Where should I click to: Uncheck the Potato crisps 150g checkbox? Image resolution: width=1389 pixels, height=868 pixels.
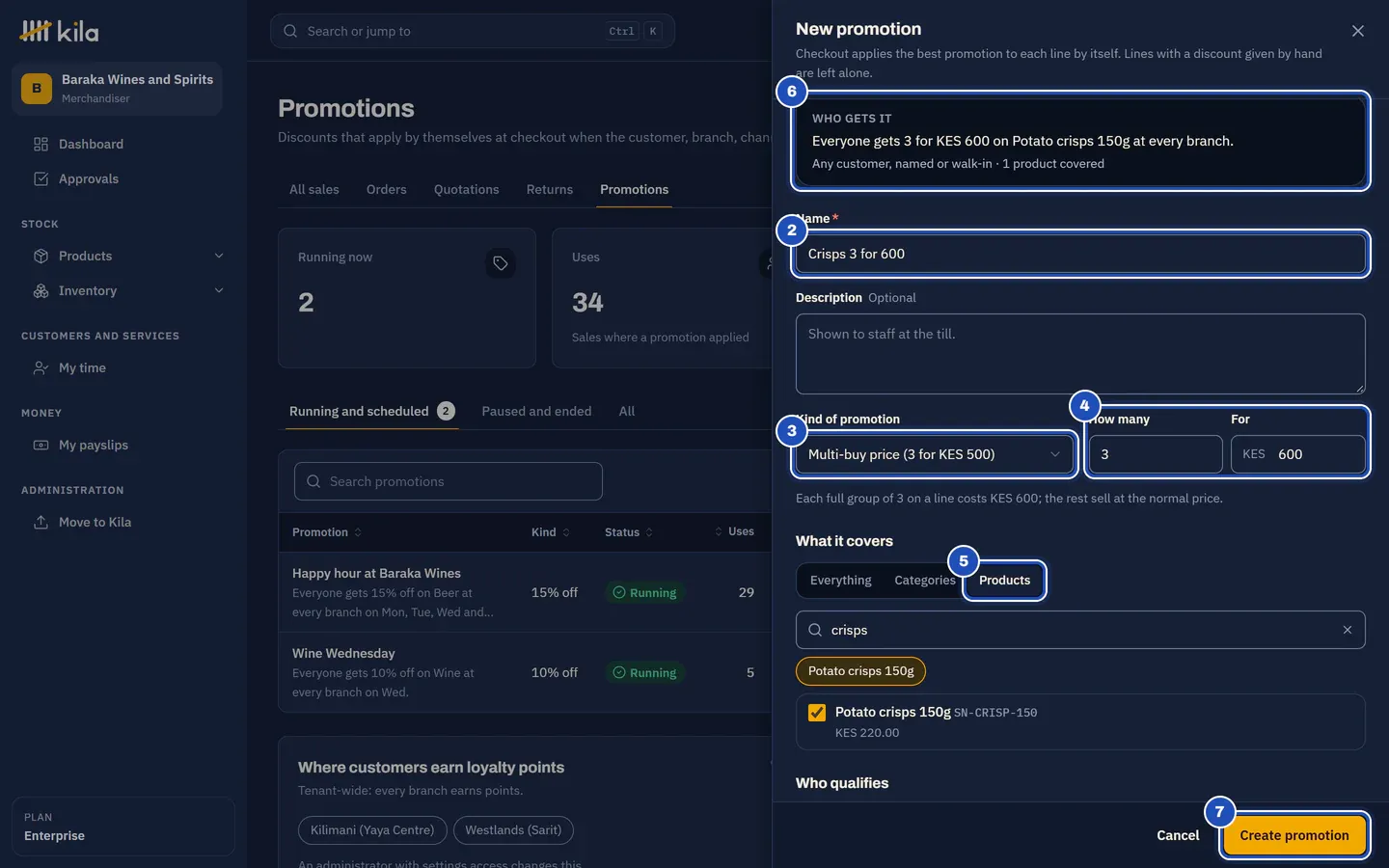tap(817, 713)
